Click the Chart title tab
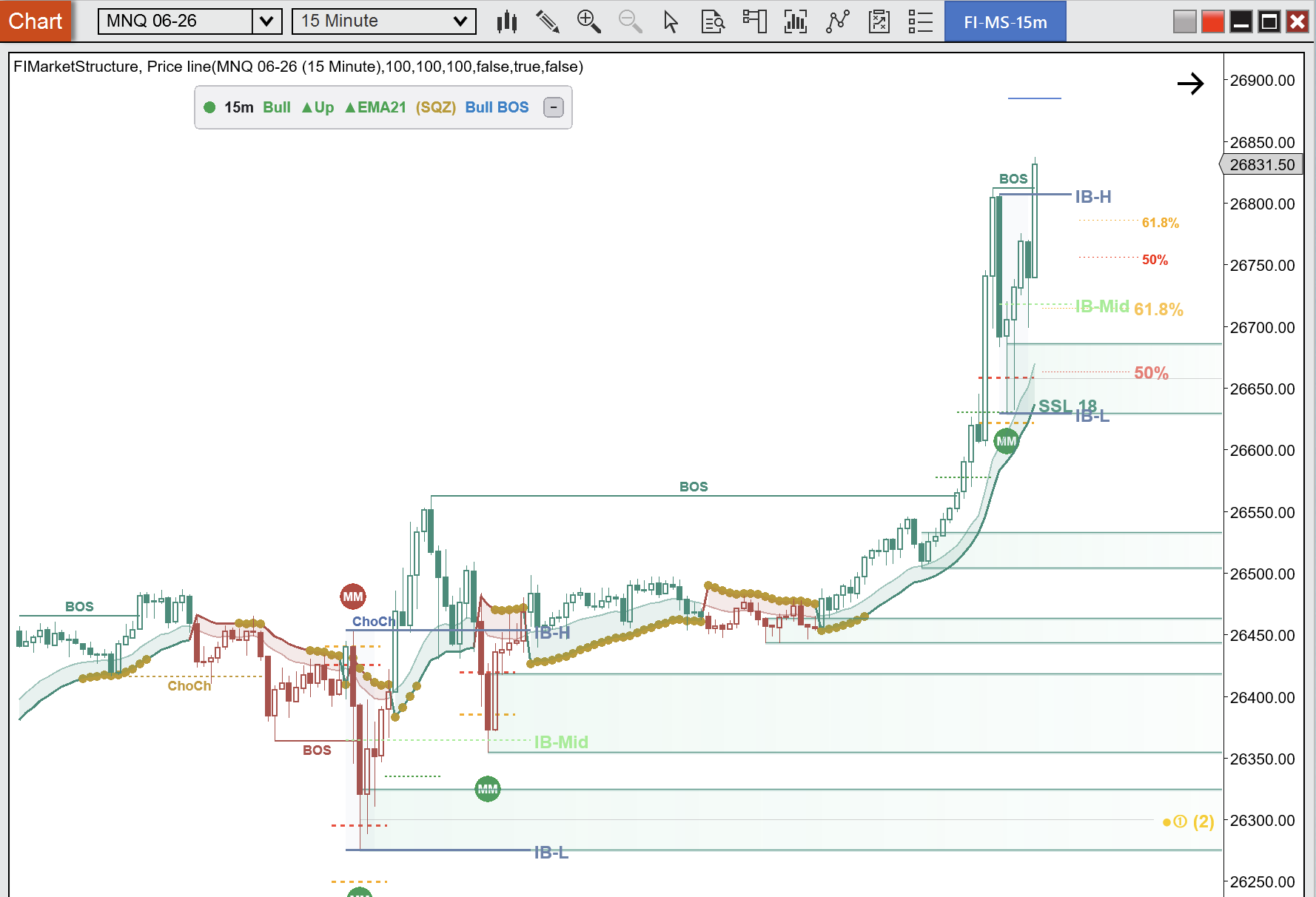 click(36, 21)
